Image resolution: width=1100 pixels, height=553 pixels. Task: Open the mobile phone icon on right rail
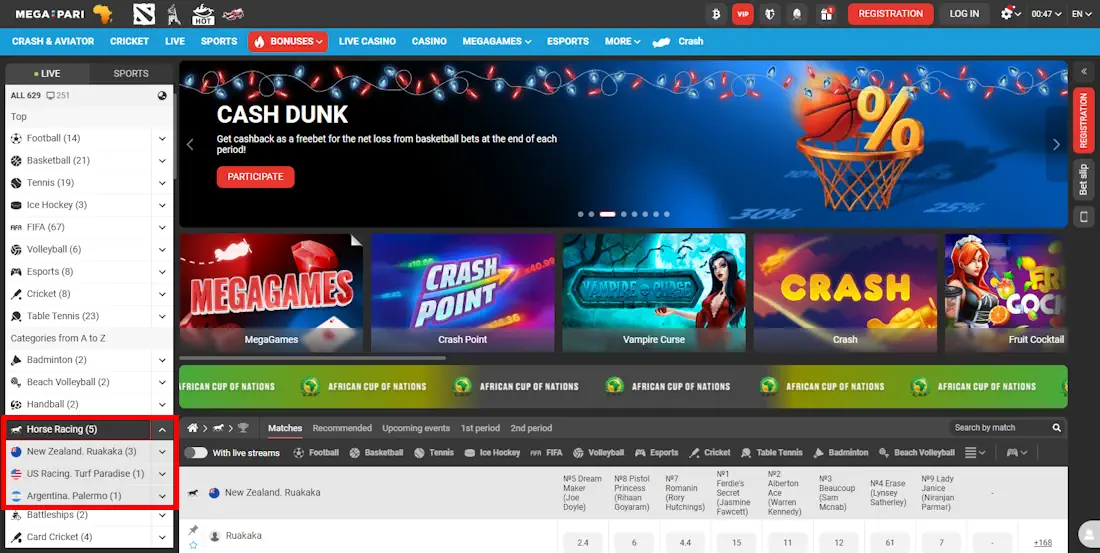pyautogui.click(x=1084, y=217)
